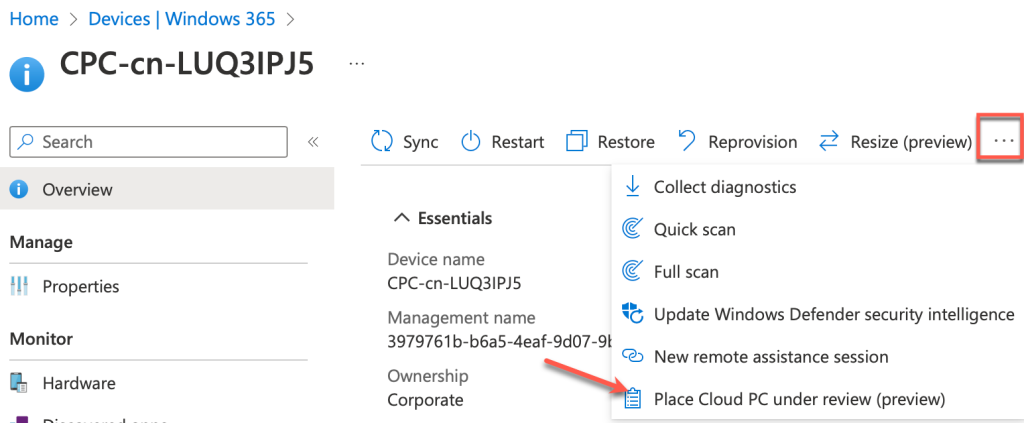Click the Restore button label
The image size is (1024, 423).
(626, 142)
